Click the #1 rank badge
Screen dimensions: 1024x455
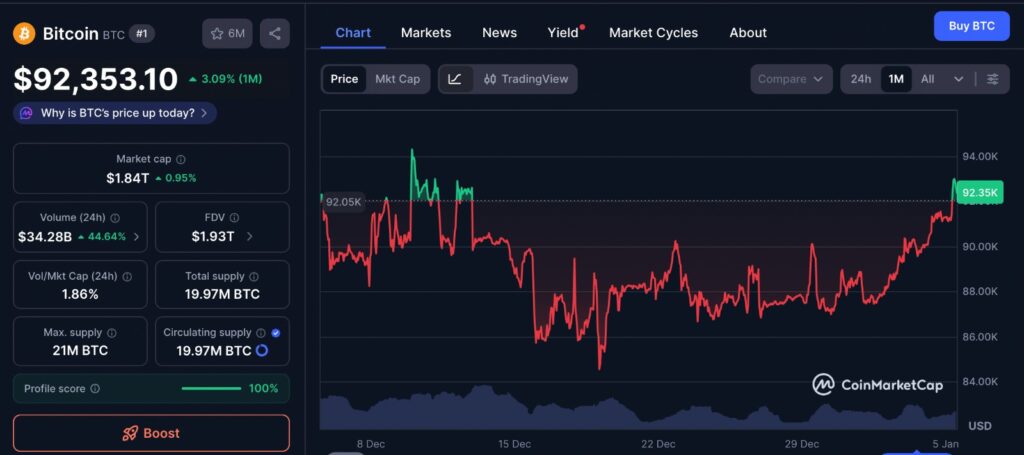[x=142, y=33]
